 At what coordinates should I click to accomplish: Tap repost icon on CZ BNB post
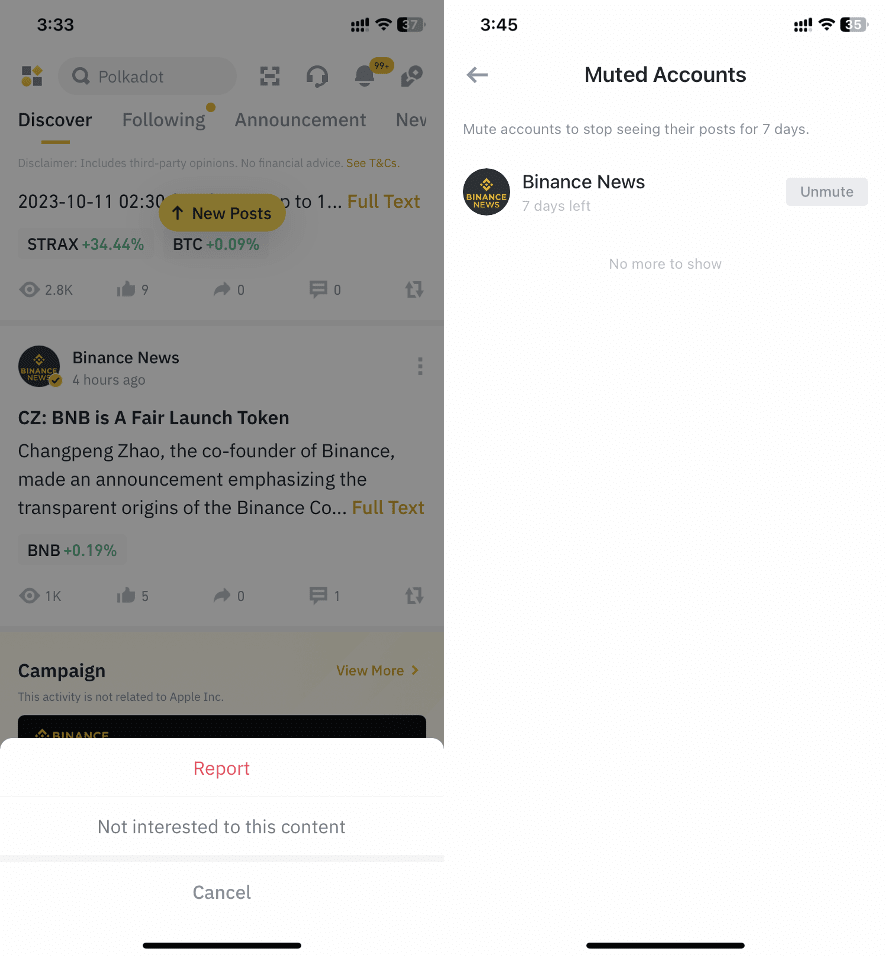click(415, 595)
